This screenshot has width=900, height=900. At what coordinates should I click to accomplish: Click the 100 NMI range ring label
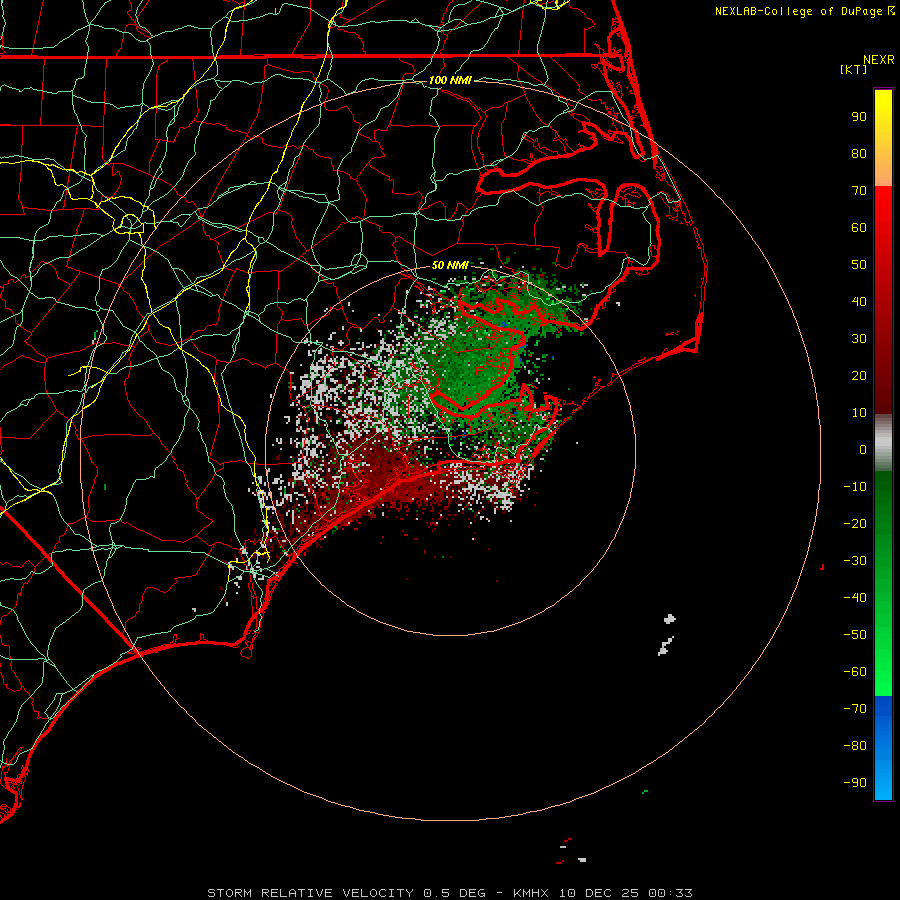click(450, 80)
